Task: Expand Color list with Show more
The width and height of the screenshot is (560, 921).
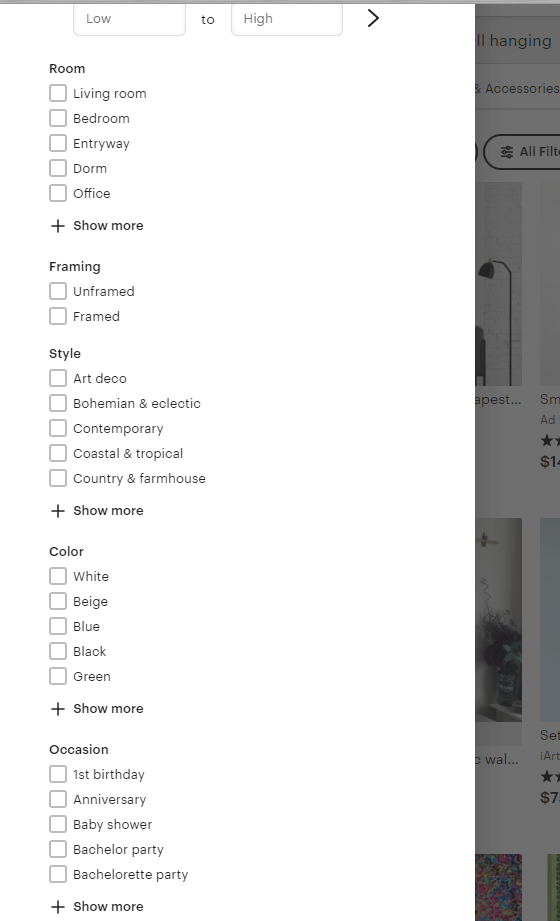Action: (x=97, y=709)
